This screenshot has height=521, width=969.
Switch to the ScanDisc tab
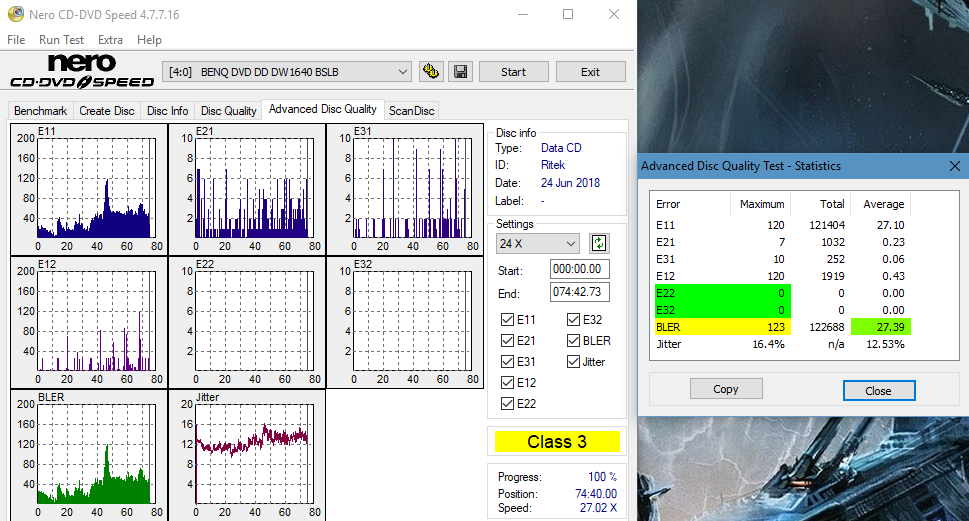tap(412, 111)
